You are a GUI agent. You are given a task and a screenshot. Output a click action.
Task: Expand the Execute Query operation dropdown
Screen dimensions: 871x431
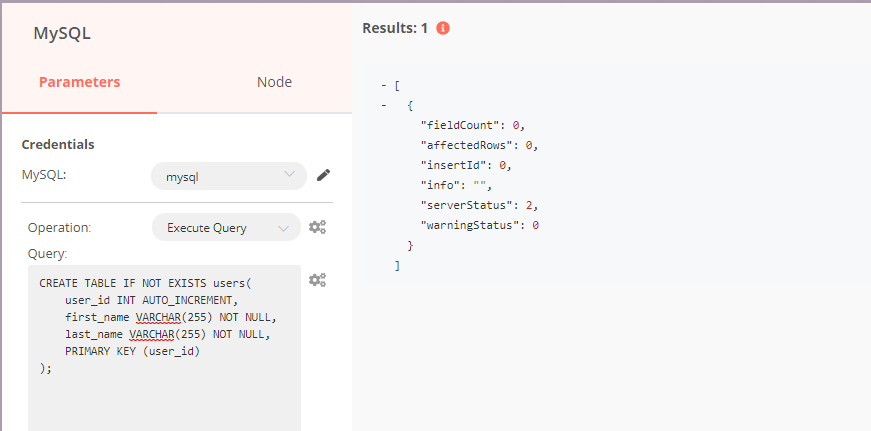[225, 227]
